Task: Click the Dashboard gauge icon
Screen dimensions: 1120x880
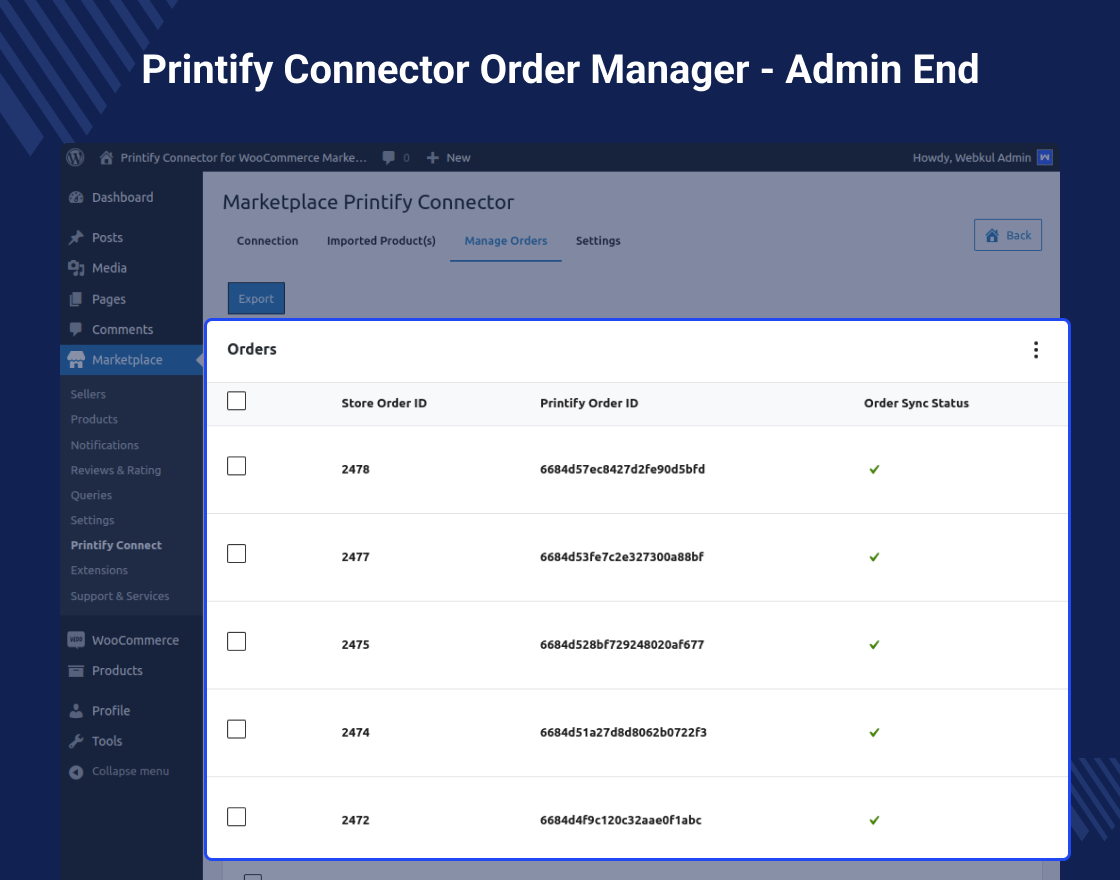Action: [76, 198]
